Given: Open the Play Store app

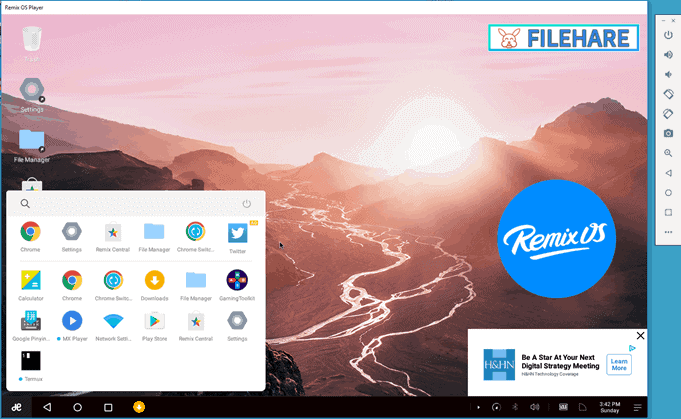Looking at the screenshot, I should pos(155,321).
